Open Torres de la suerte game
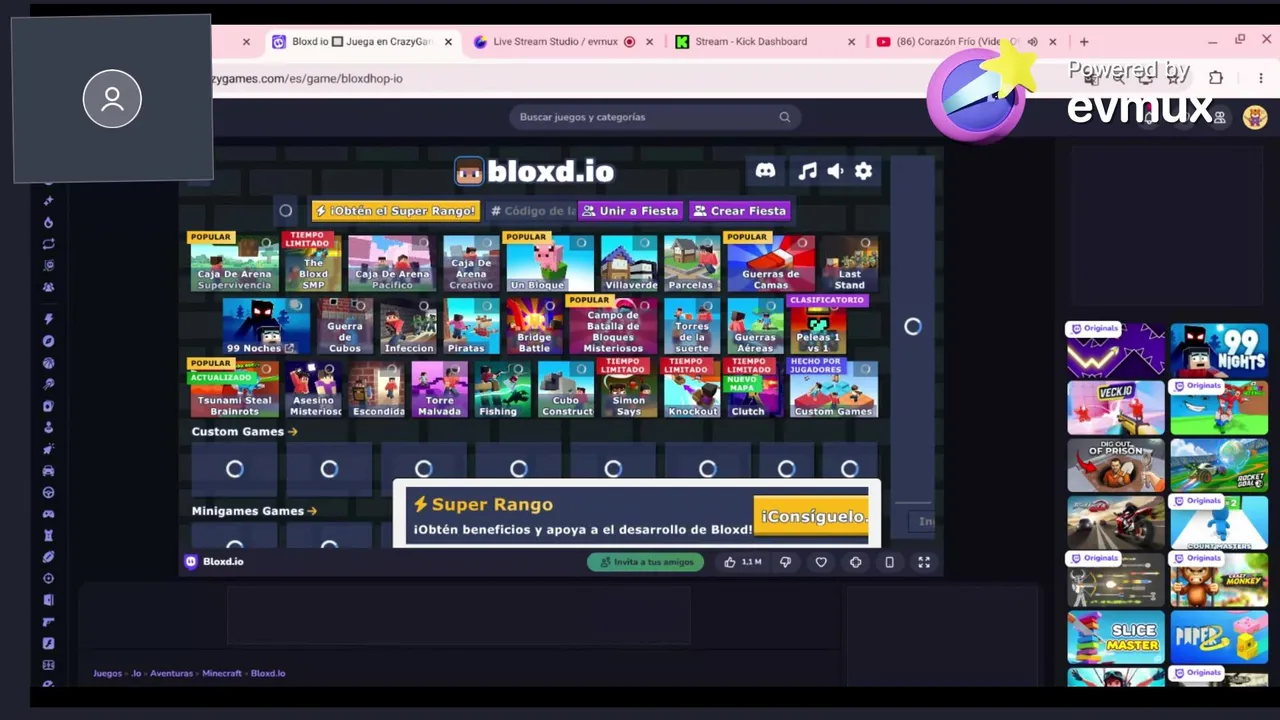The height and width of the screenshot is (720, 1280). (692, 326)
